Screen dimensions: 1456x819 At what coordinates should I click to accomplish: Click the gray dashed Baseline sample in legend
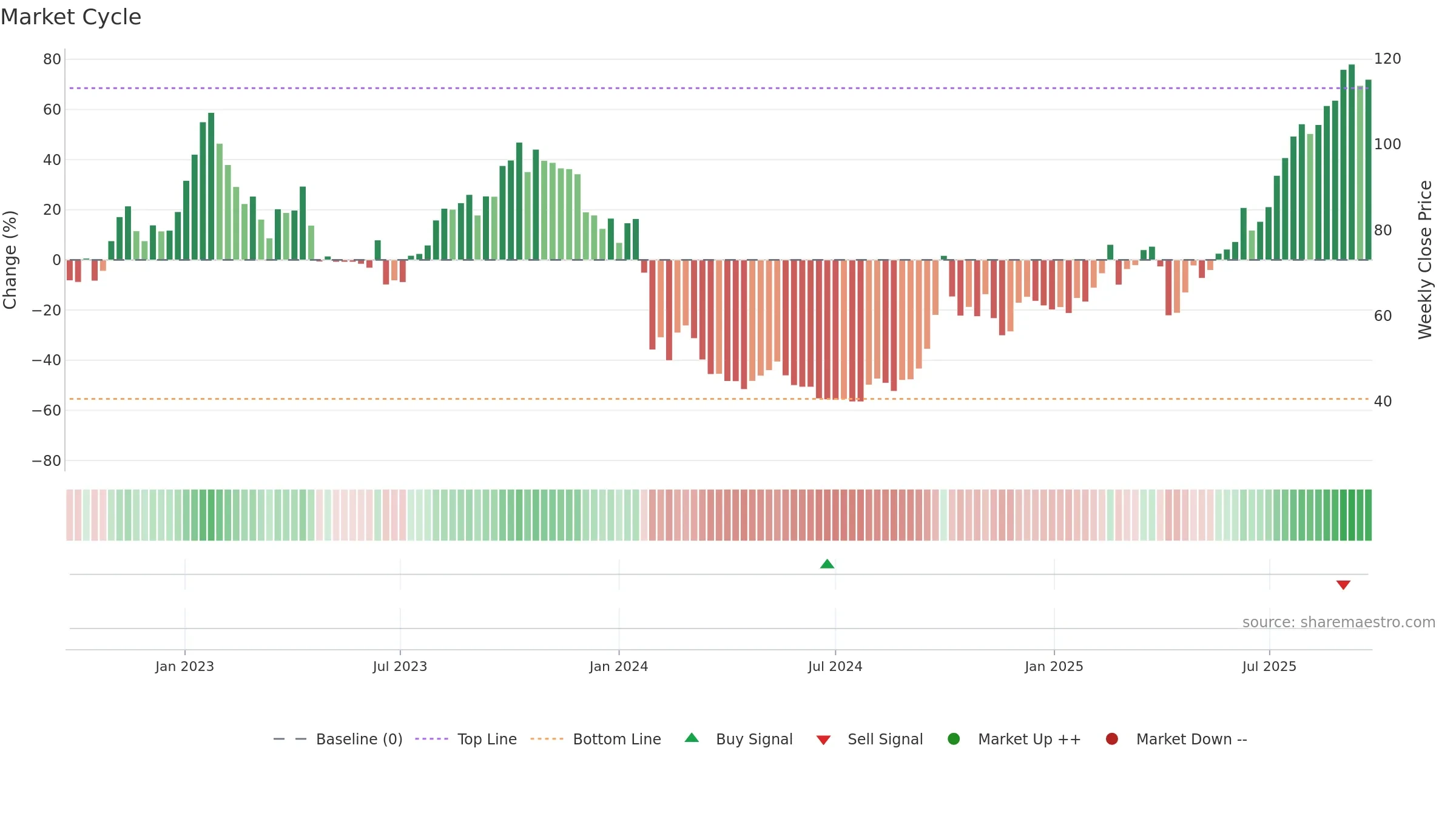click(x=290, y=739)
